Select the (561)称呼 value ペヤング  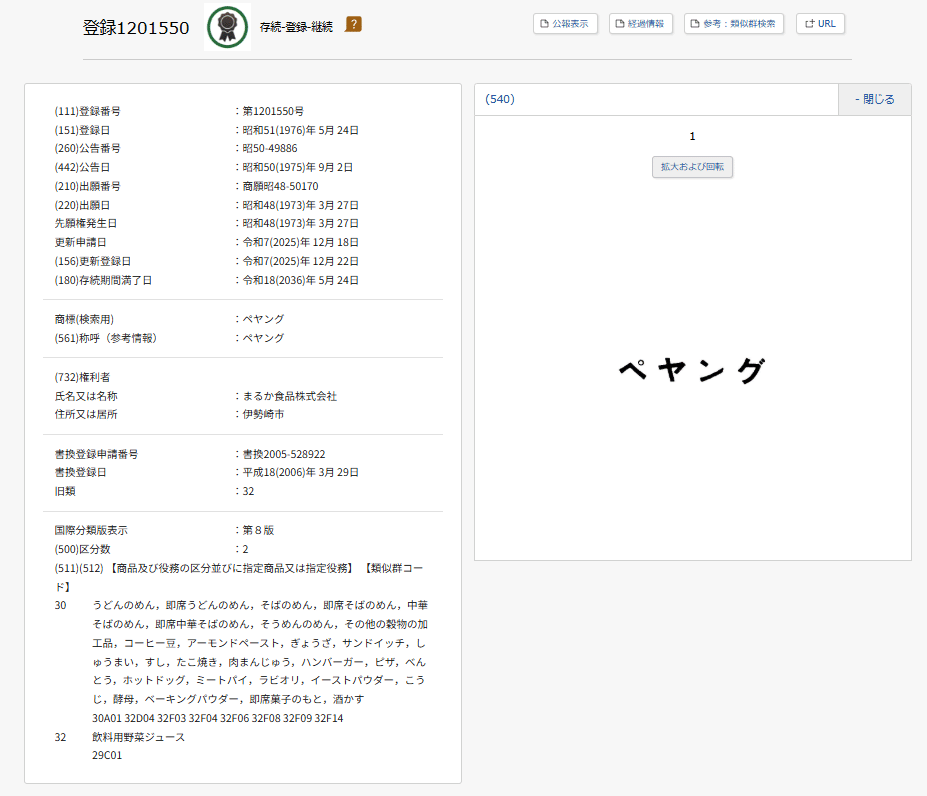pos(263,338)
